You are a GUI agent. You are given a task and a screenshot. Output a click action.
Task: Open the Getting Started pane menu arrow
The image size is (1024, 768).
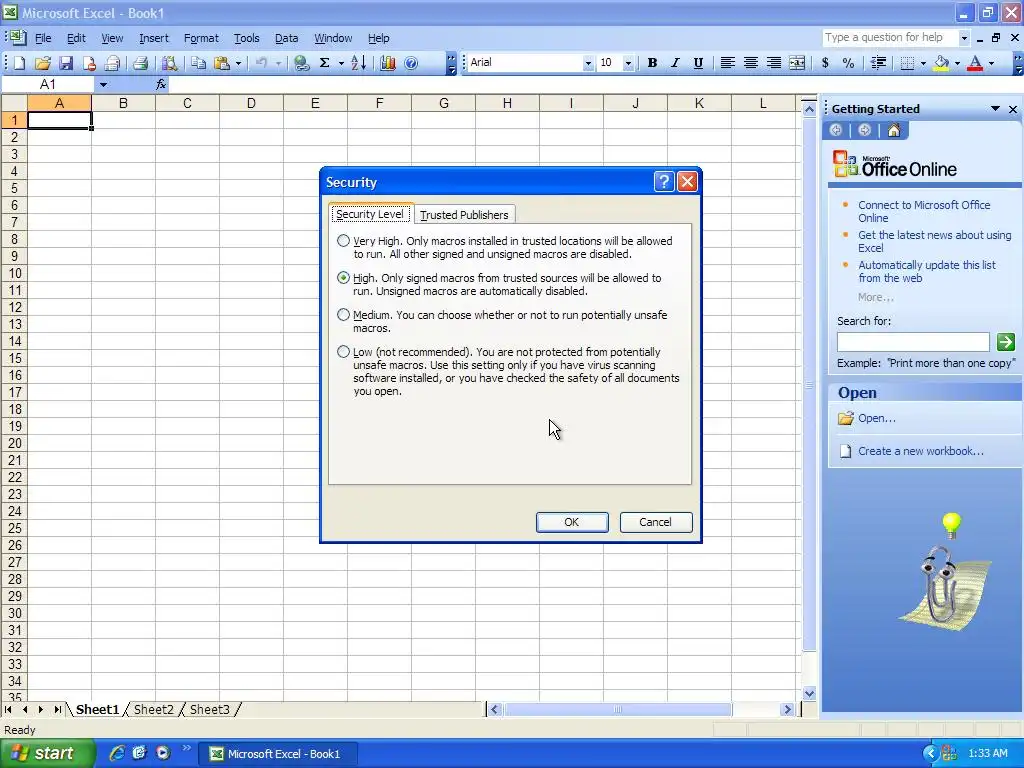(x=995, y=108)
